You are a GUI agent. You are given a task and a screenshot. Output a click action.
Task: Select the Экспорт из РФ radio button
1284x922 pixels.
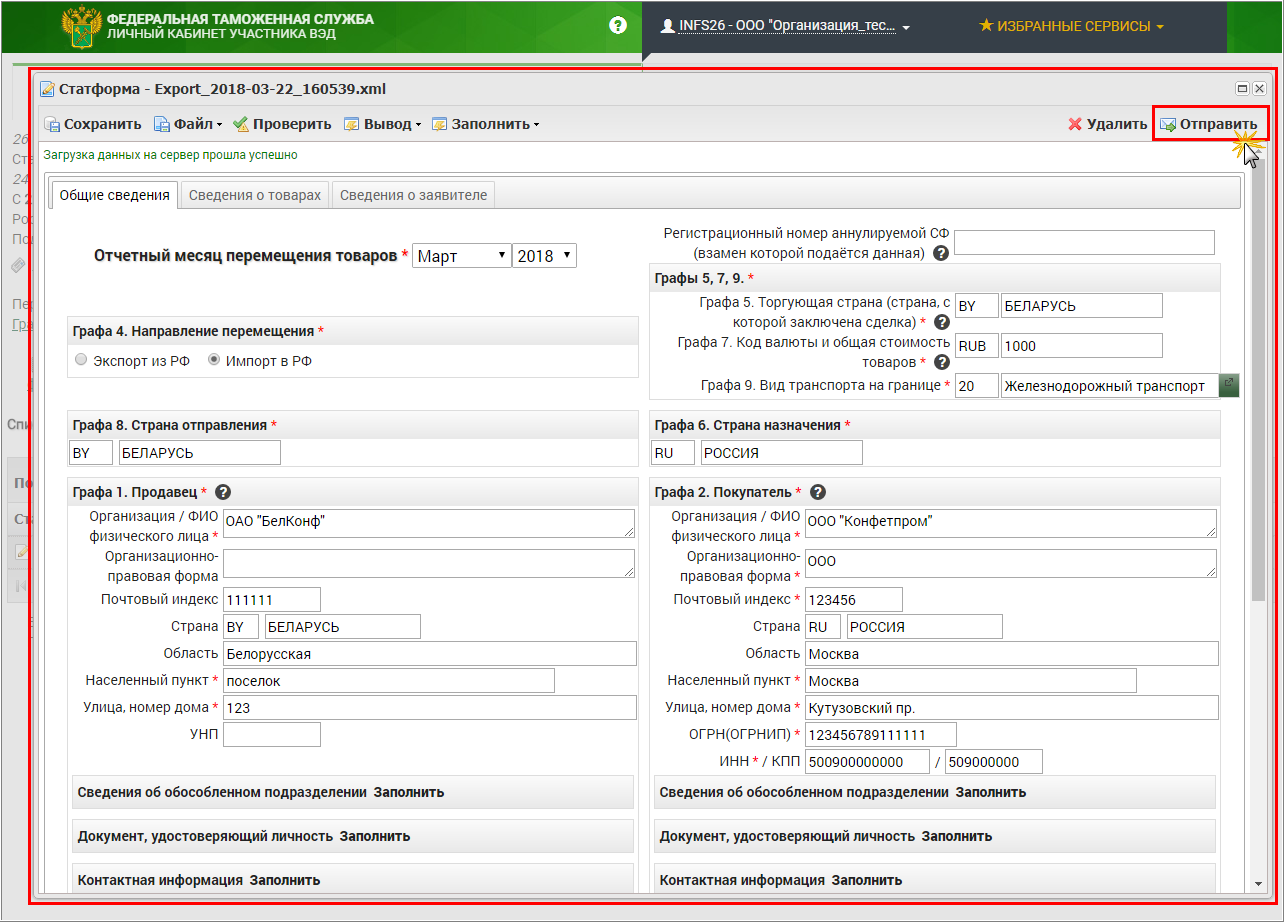coord(82,361)
